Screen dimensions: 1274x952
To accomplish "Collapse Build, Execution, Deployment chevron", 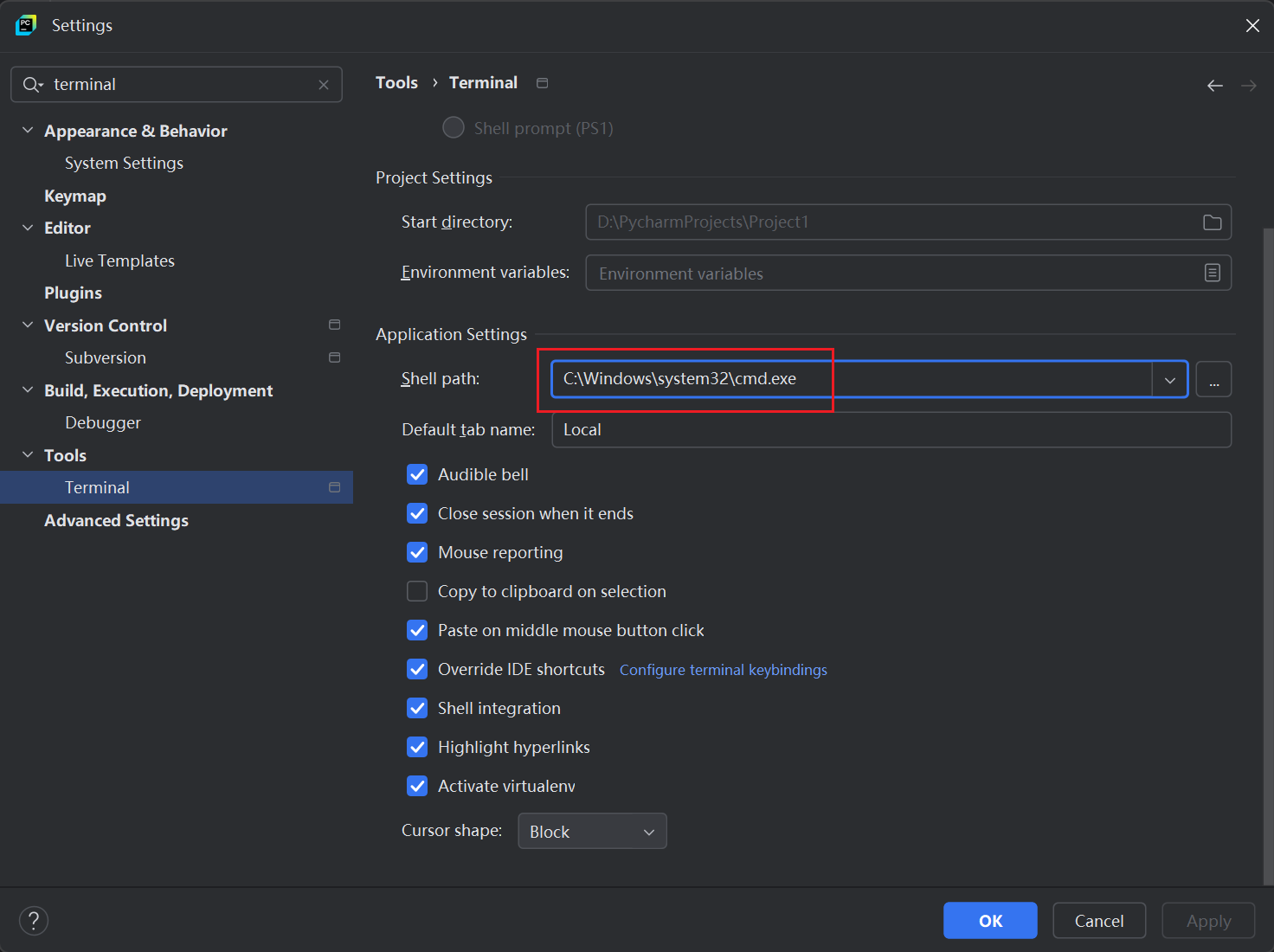I will [x=28, y=389].
